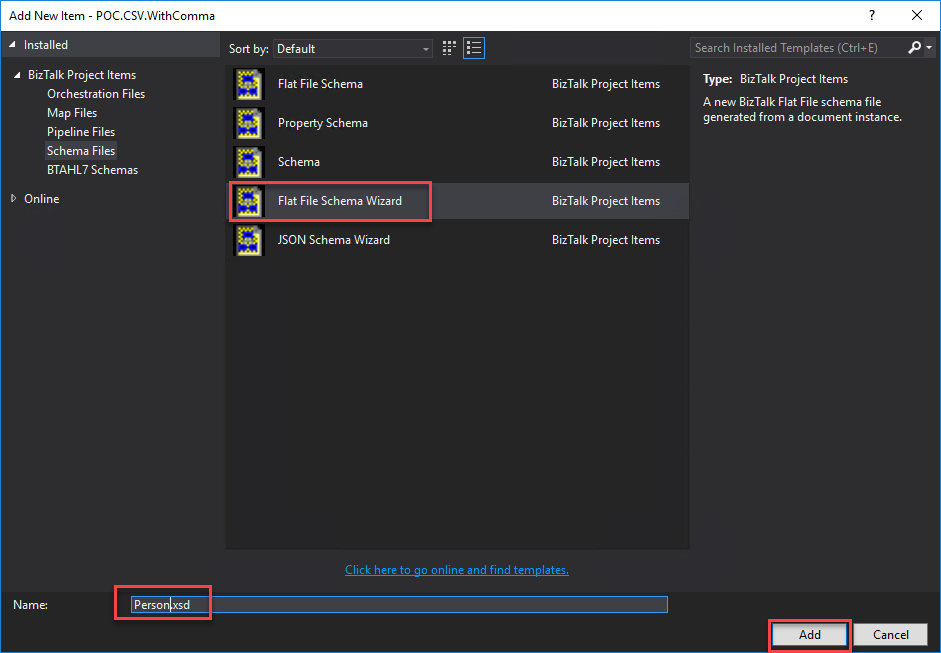Click the Name field containing Person.xsd

click(x=399, y=605)
